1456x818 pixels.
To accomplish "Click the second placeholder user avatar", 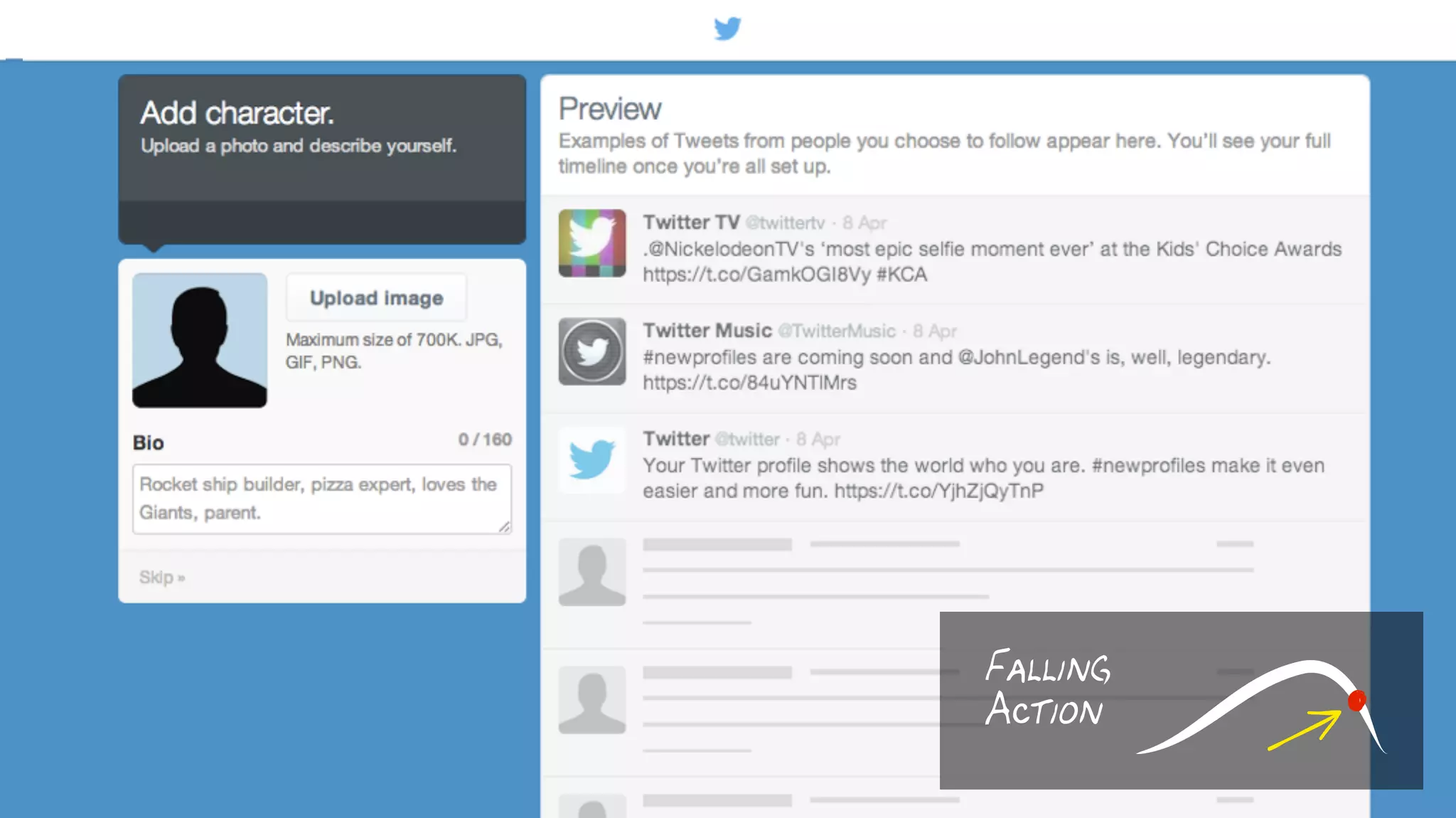I will (x=591, y=700).
